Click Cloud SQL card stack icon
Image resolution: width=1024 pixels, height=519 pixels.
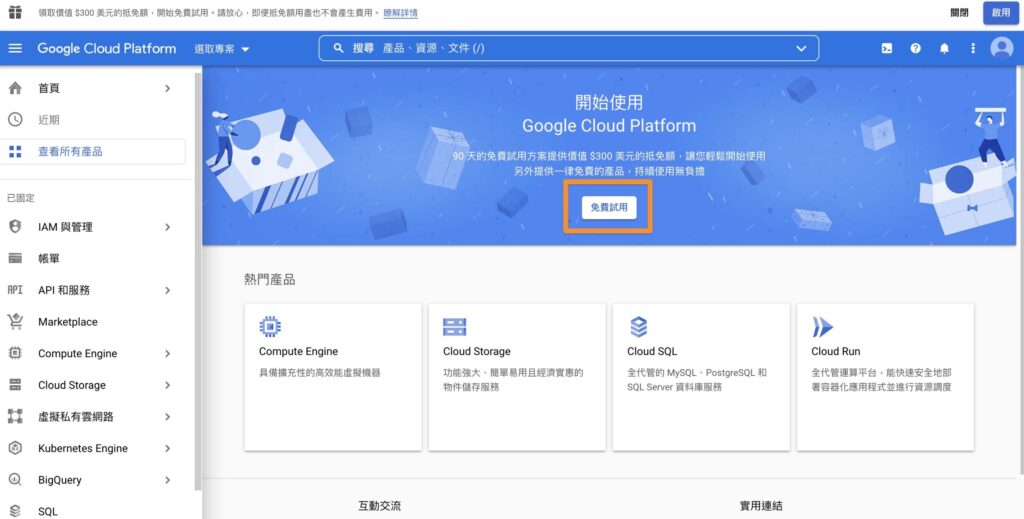(638, 326)
